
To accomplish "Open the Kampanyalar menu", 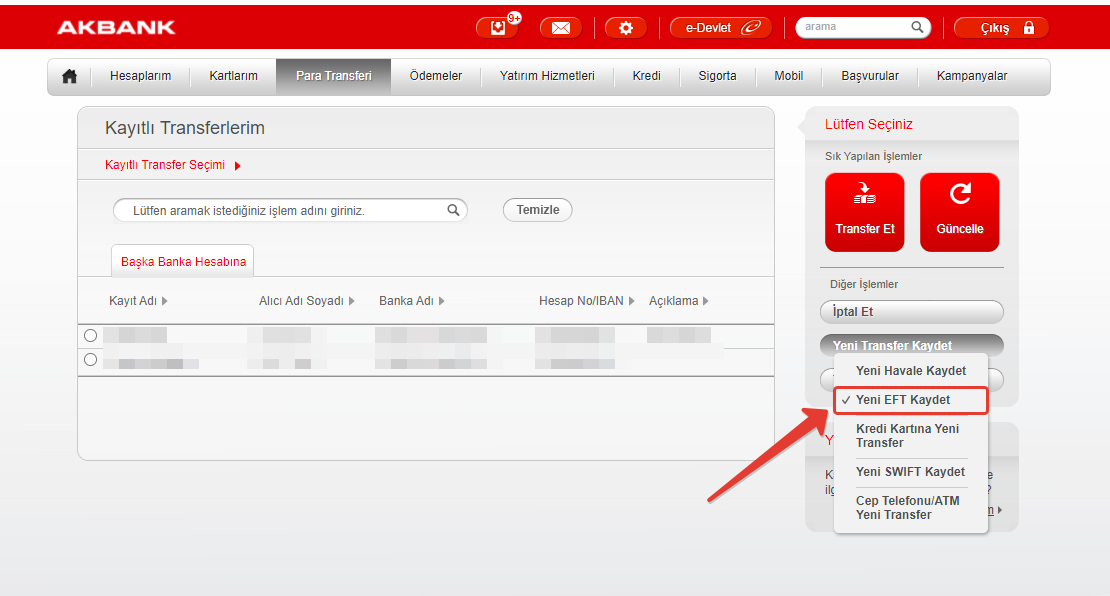I will 972,76.
